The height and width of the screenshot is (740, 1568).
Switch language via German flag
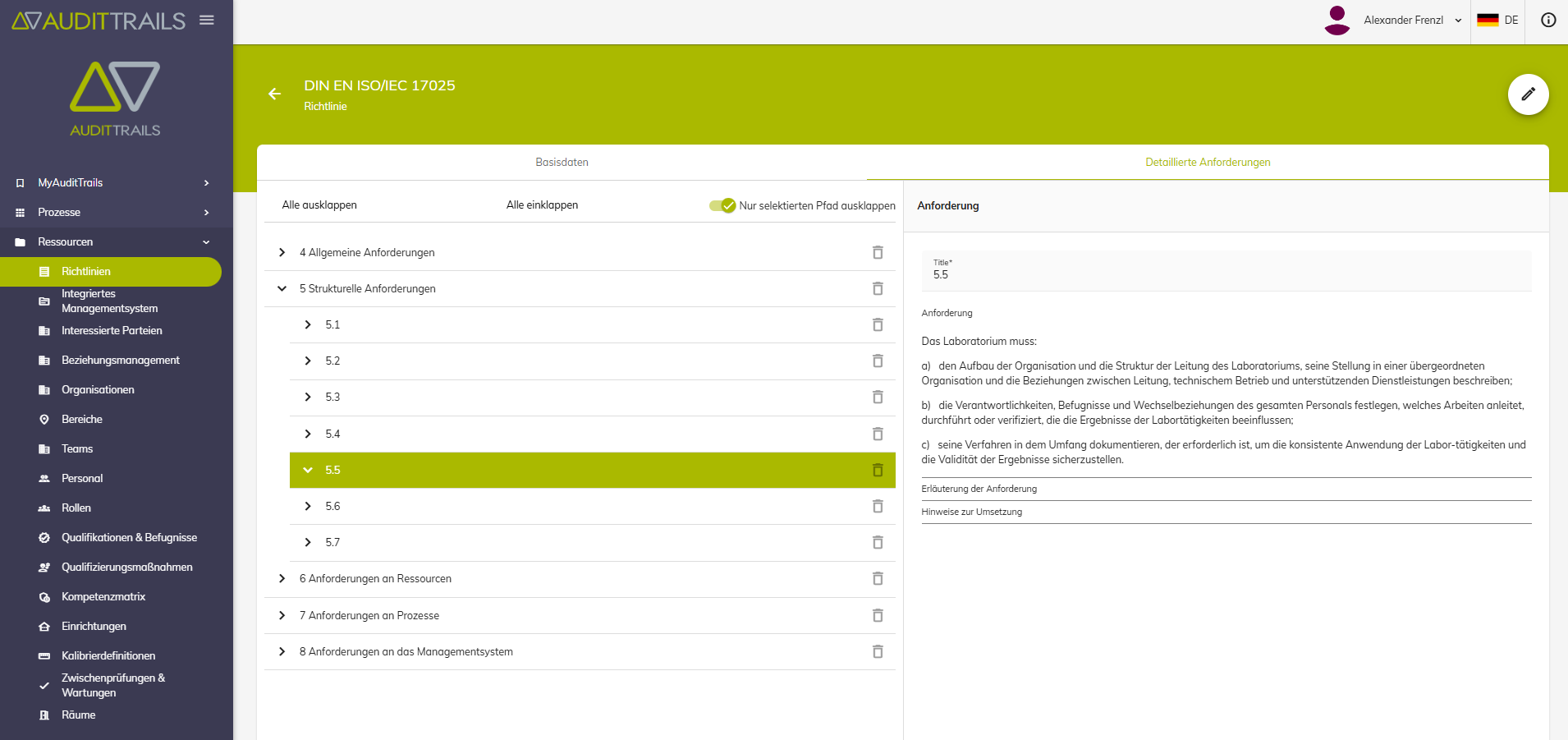point(1488,20)
